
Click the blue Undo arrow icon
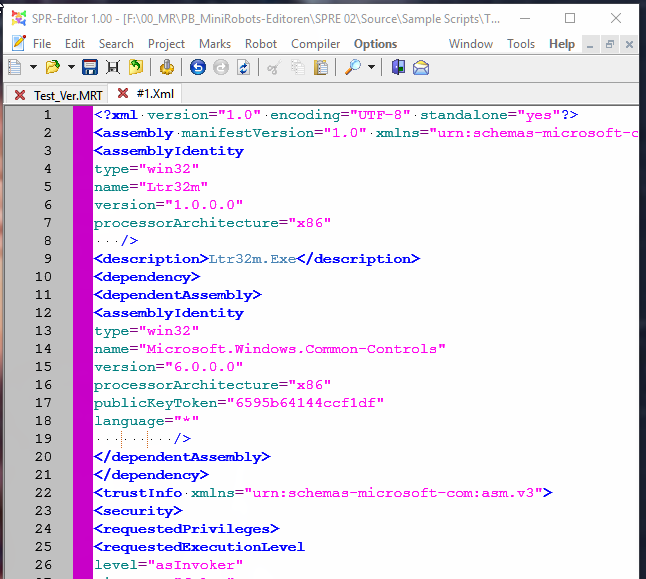197,67
